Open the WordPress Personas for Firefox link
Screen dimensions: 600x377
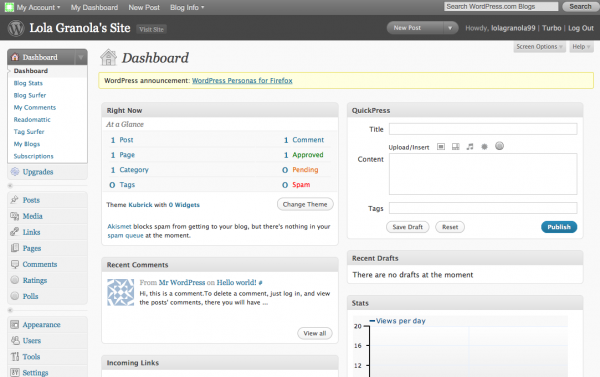242,81
